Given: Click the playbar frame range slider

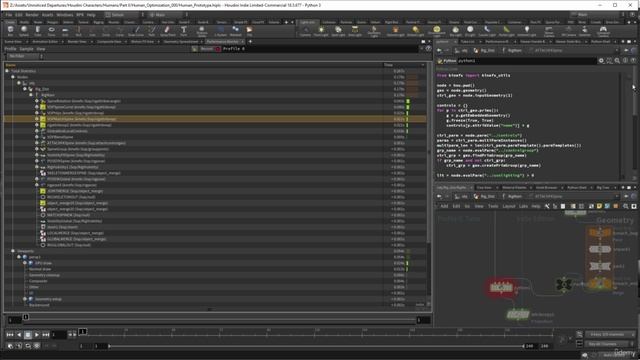Looking at the screenshot, I should pyautogui.click(x=316, y=346).
